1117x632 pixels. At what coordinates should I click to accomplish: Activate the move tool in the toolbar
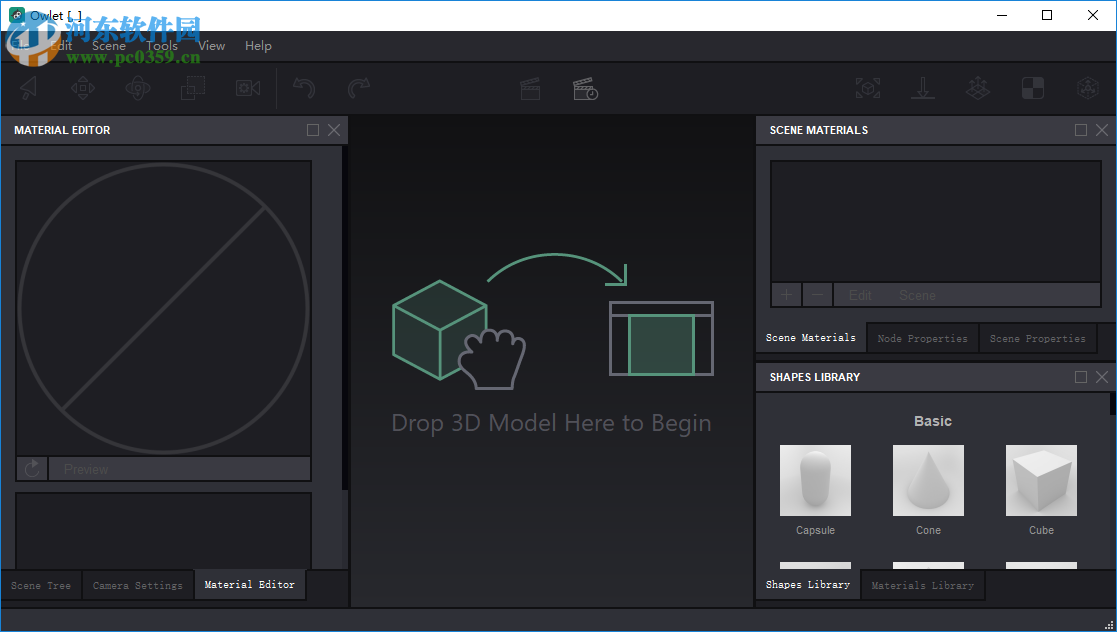[83, 88]
